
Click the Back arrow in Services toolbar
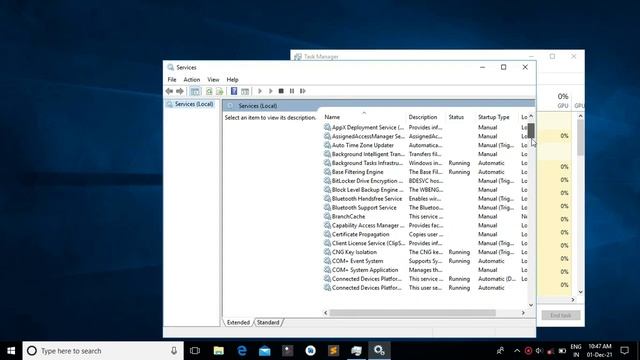coord(169,91)
